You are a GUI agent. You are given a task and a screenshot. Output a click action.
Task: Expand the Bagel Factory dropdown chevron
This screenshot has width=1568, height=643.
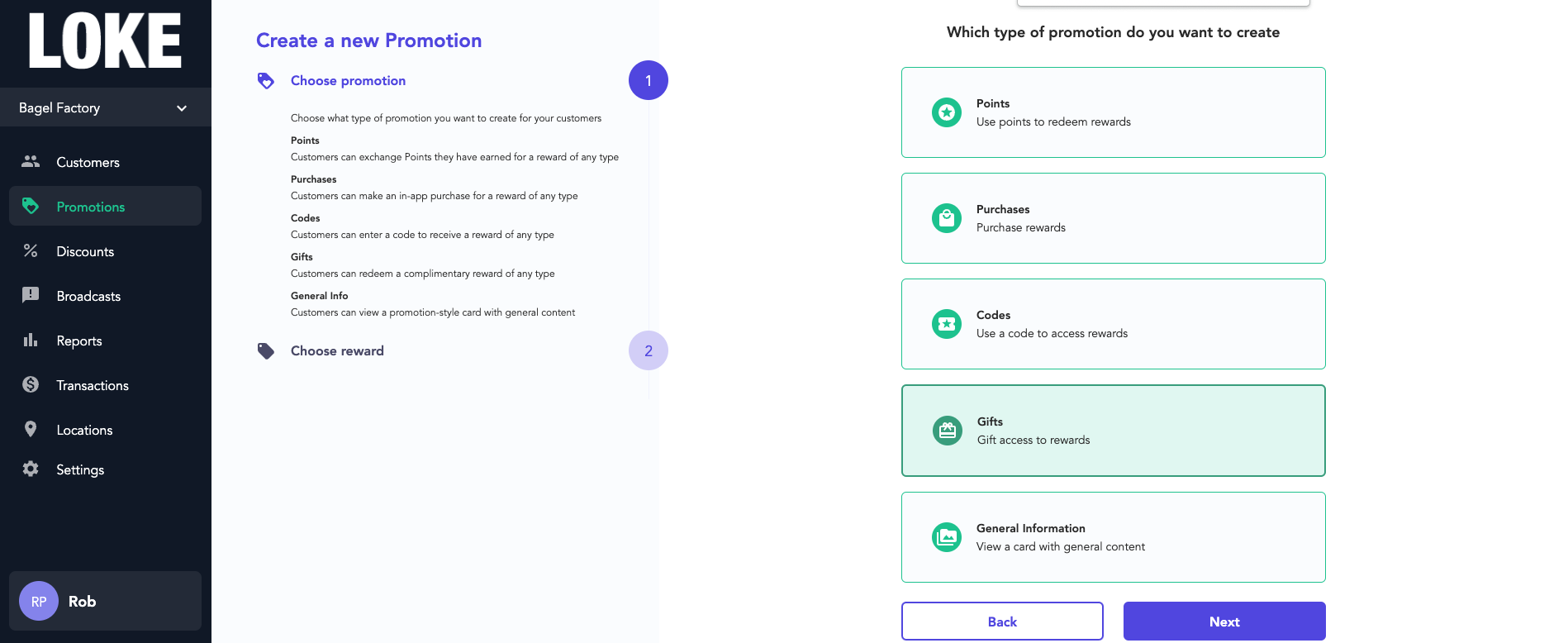pos(182,108)
